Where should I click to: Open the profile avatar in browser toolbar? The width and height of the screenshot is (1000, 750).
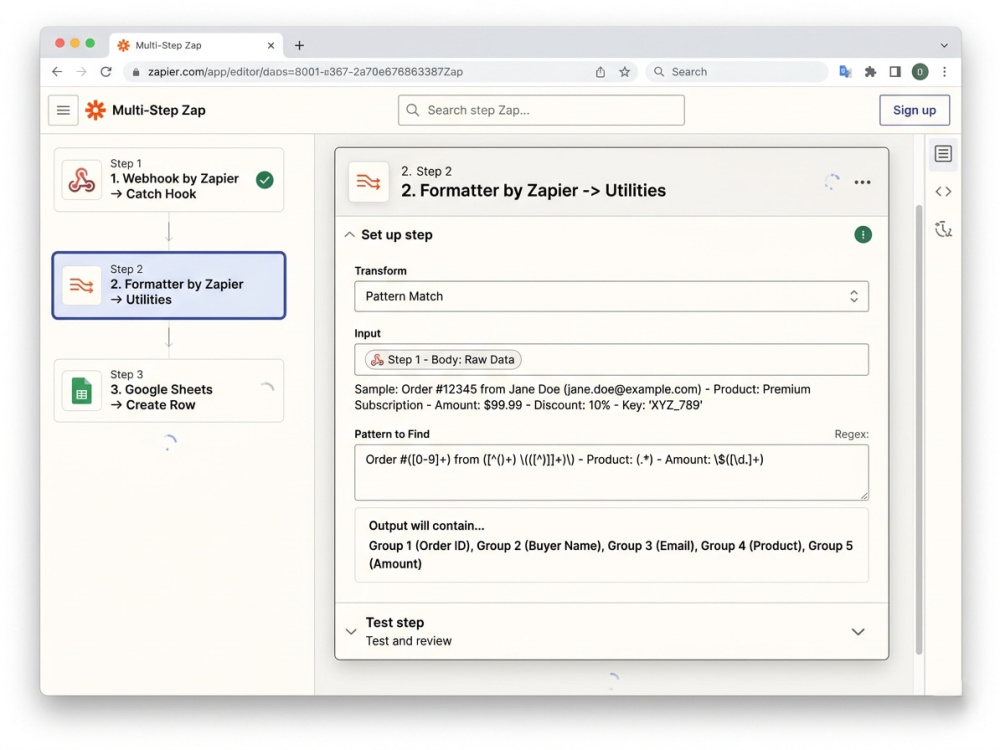[920, 72]
